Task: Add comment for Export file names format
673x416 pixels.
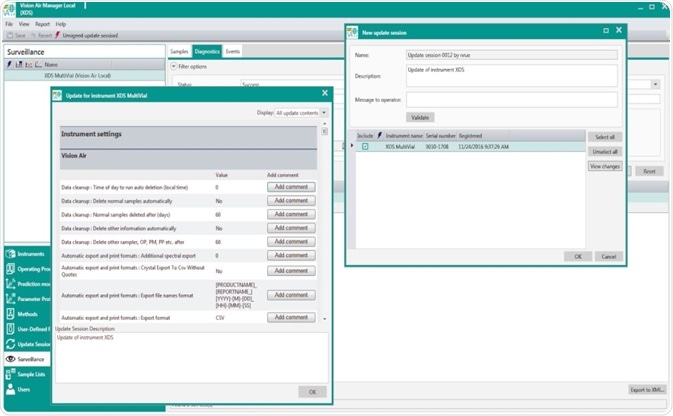Action: point(291,295)
